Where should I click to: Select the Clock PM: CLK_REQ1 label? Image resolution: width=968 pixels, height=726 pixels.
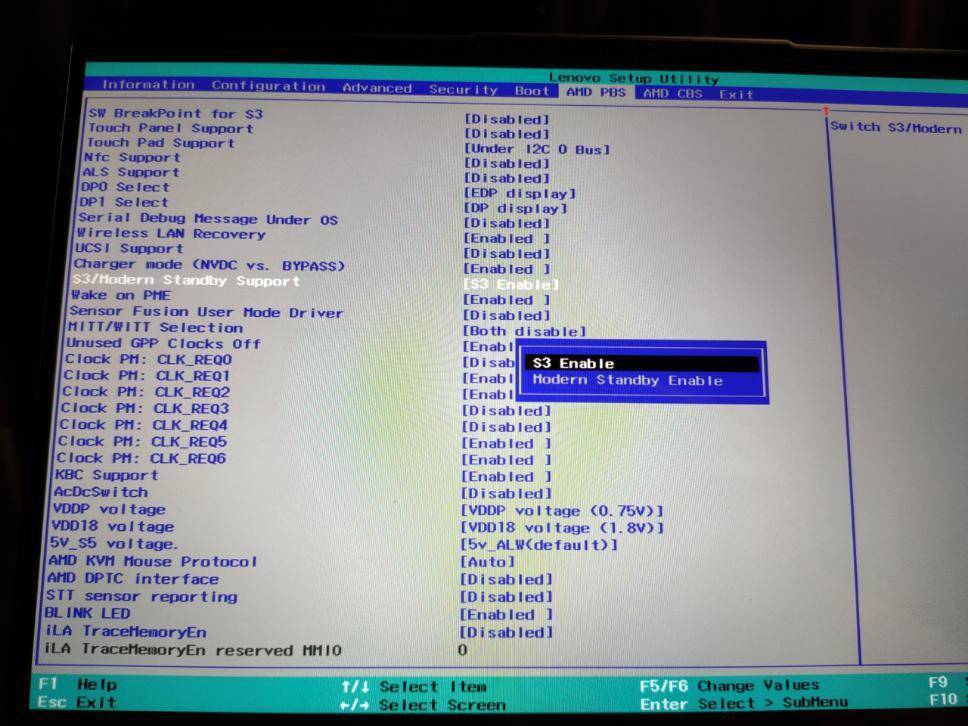(146, 375)
